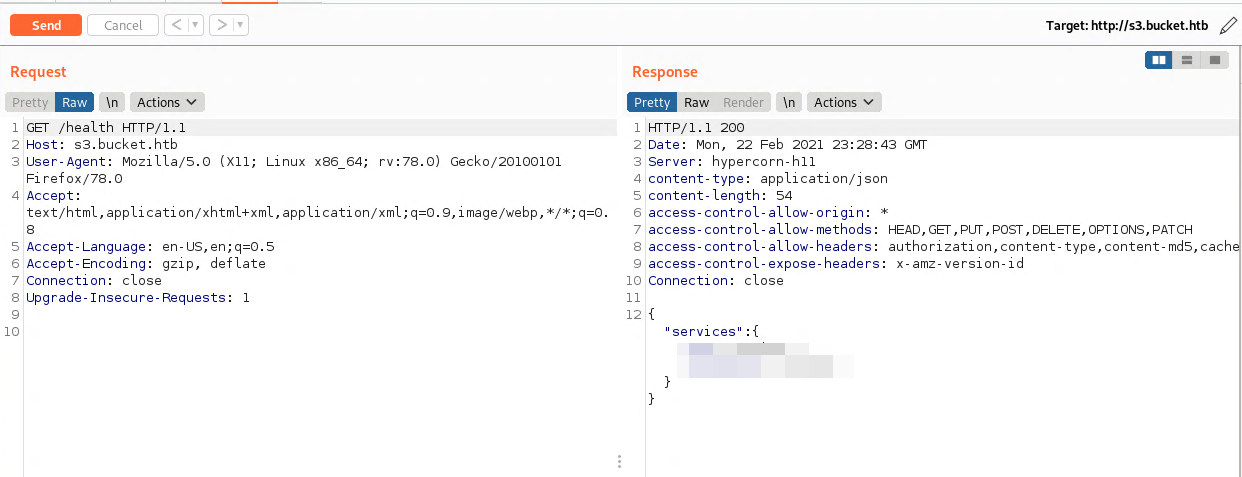
Task: Switch Request view to Raw
Action: (x=74, y=102)
